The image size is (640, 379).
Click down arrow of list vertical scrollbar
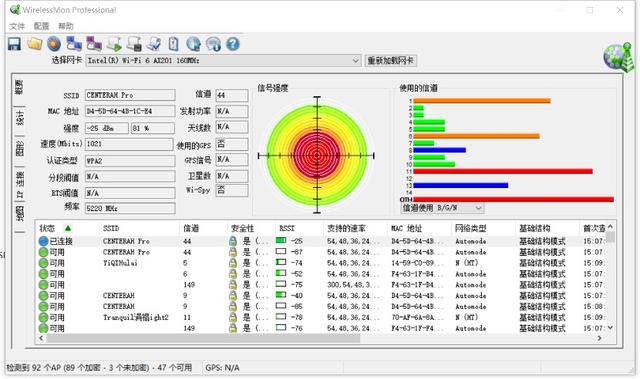pos(610,328)
